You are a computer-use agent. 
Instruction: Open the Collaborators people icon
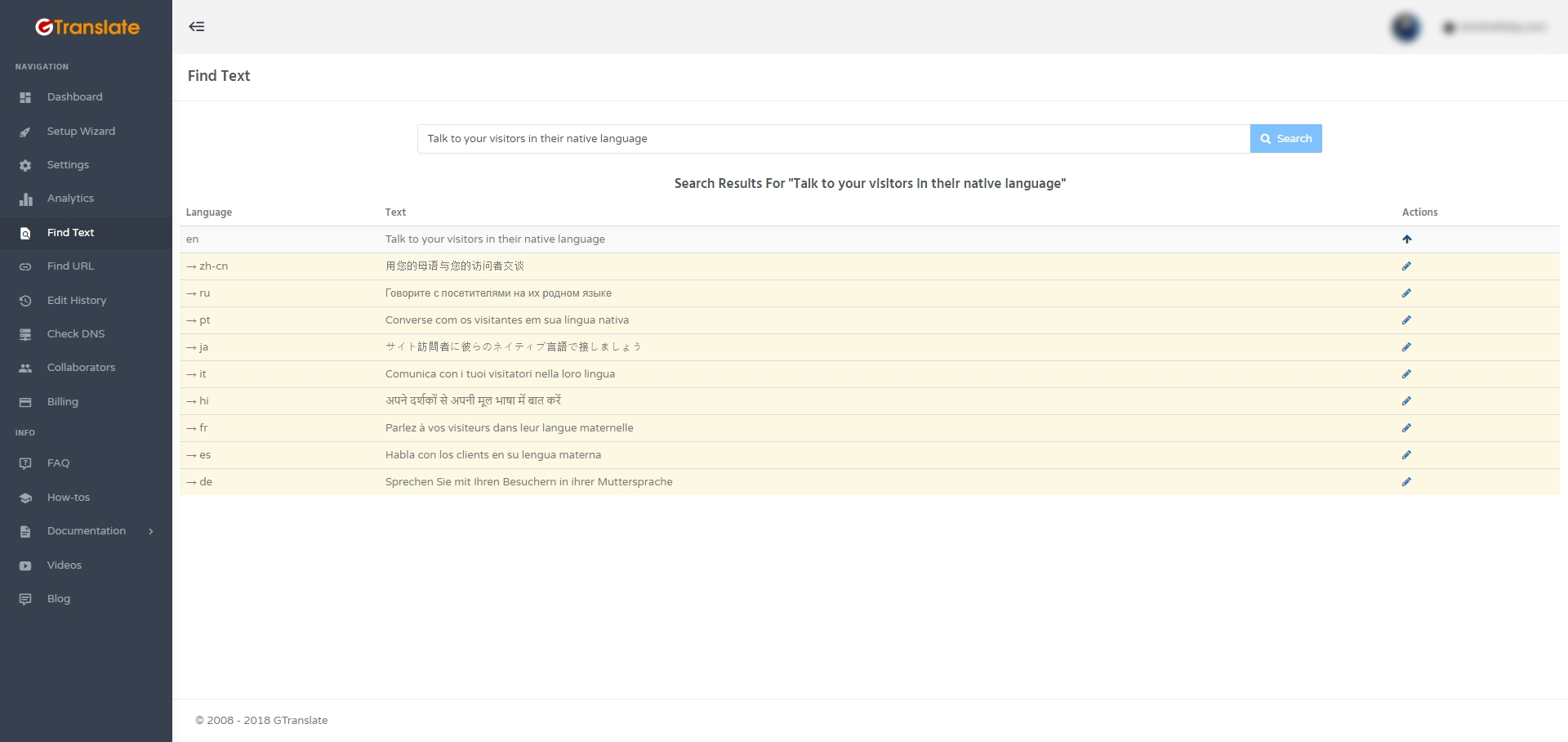point(25,367)
